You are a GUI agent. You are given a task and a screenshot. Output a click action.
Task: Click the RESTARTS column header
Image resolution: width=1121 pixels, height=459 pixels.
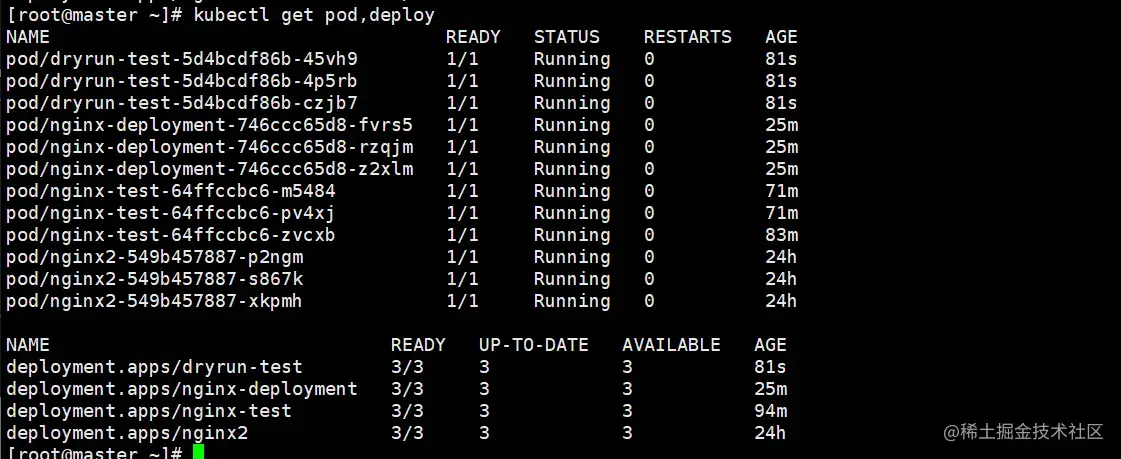click(688, 37)
